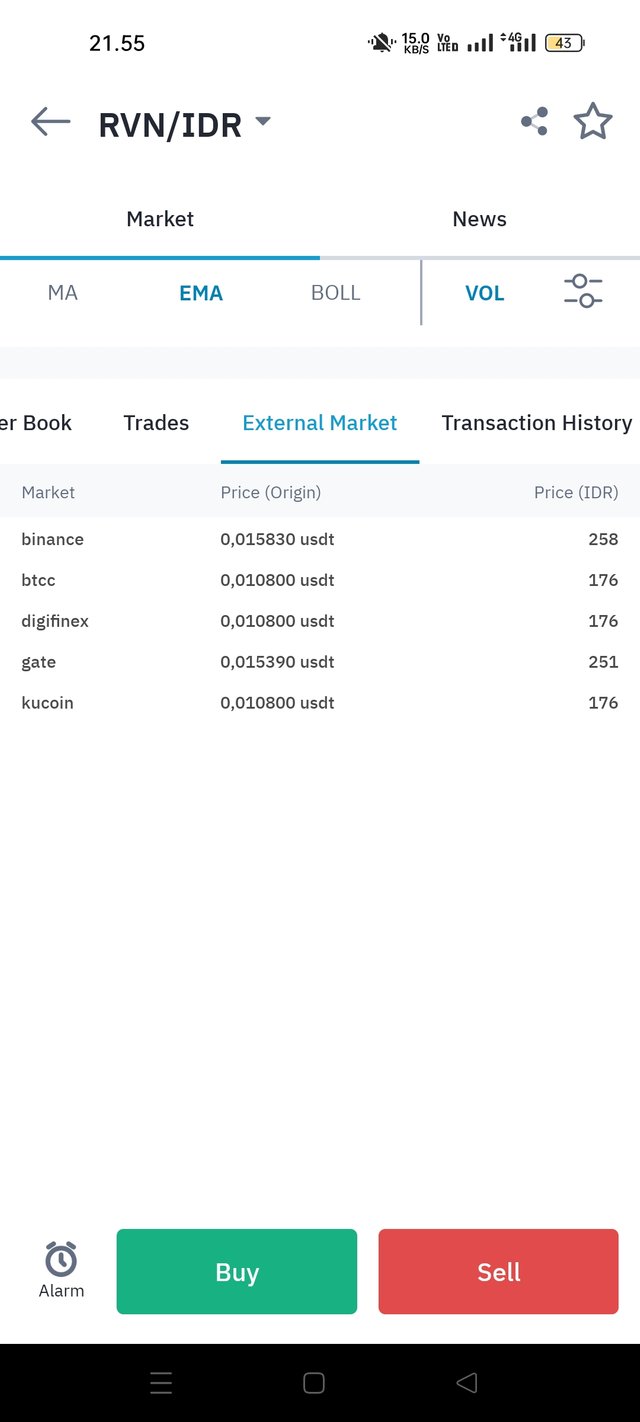
Task: Tap the red Sell button
Action: 499,1271
